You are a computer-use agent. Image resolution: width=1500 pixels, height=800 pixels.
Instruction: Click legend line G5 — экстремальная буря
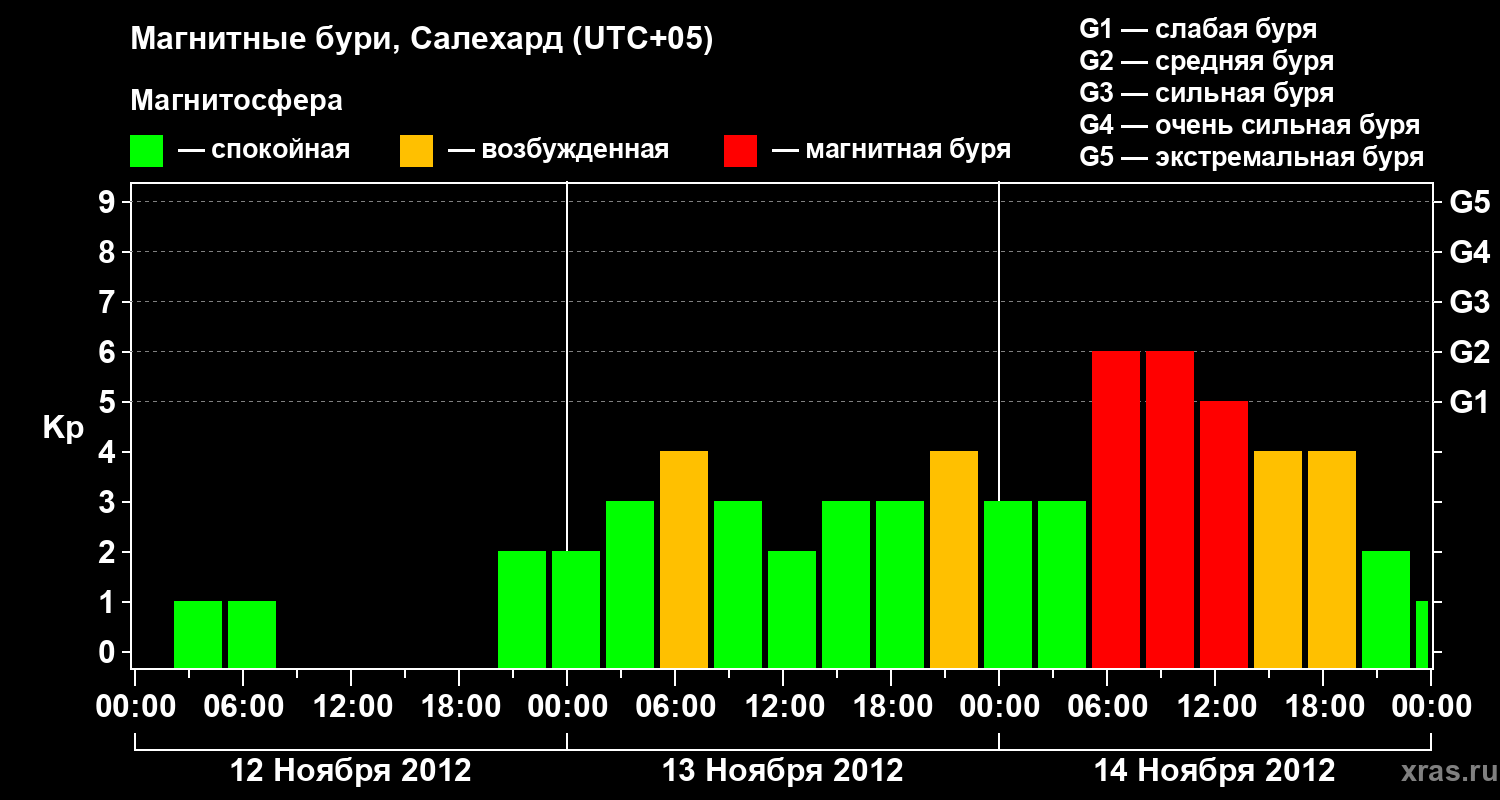[1251, 157]
